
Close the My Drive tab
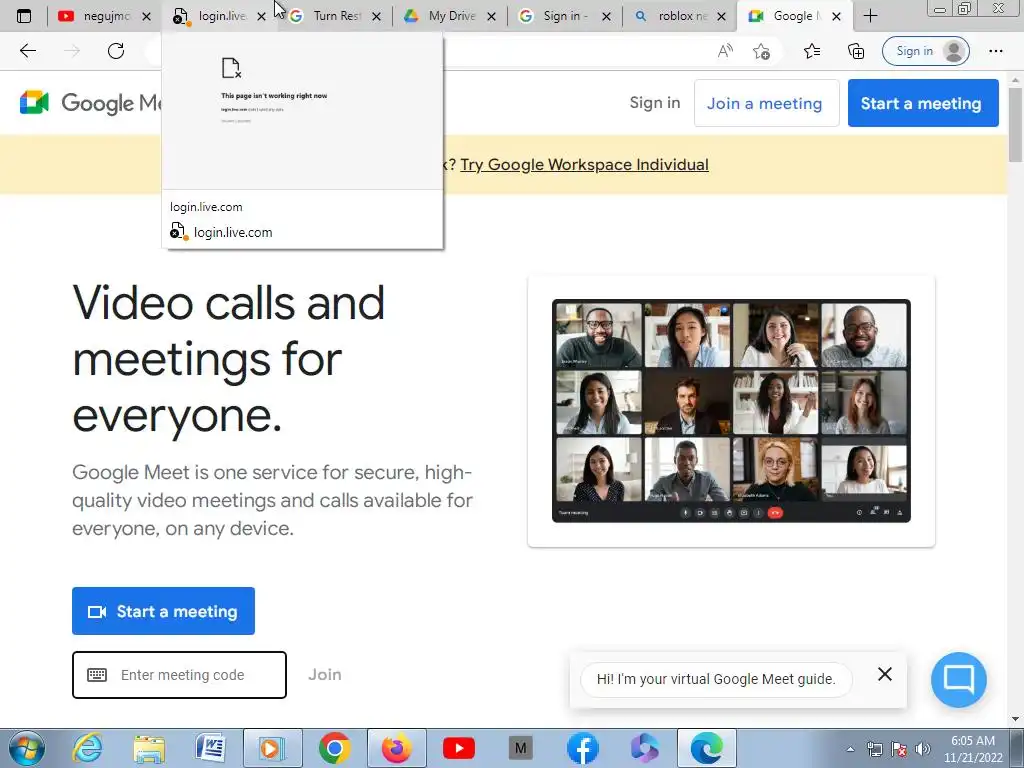click(x=492, y=16)
